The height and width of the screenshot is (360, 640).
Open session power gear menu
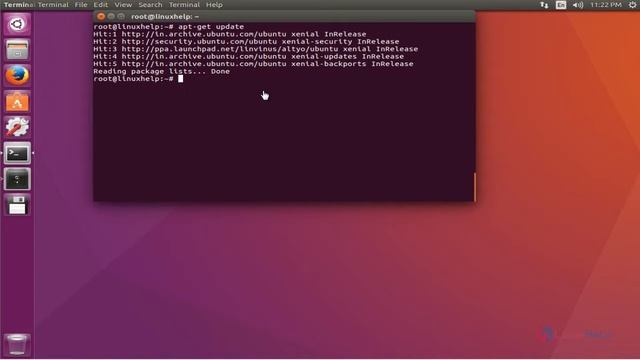[x=632, y=5]
